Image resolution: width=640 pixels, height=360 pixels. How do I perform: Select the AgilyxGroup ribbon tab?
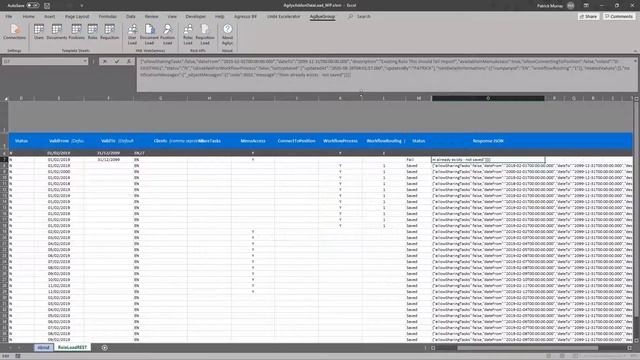click(x=322, y=16)
